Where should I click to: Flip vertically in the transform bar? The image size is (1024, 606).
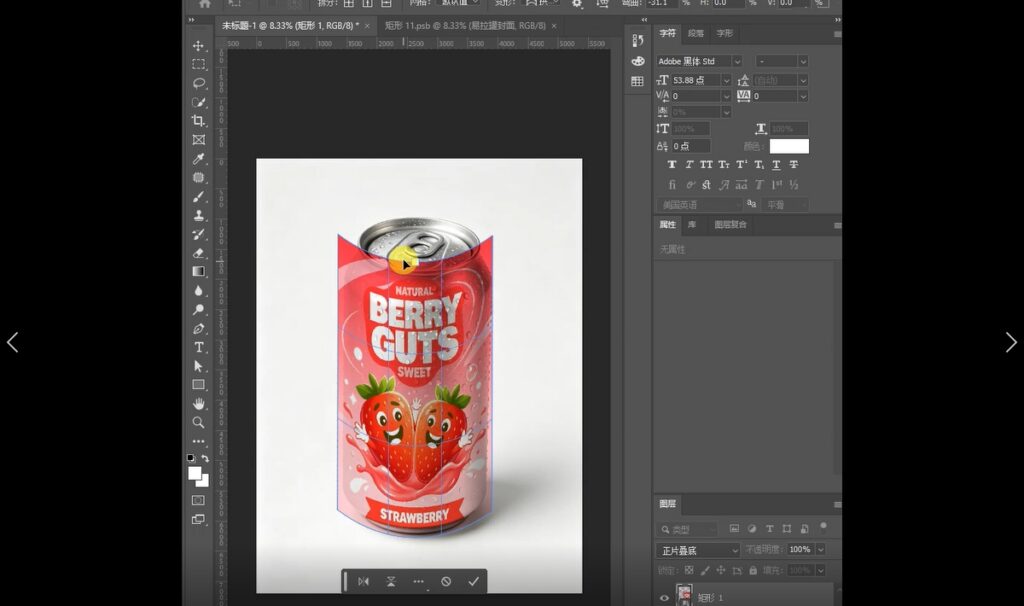point(391,581)
